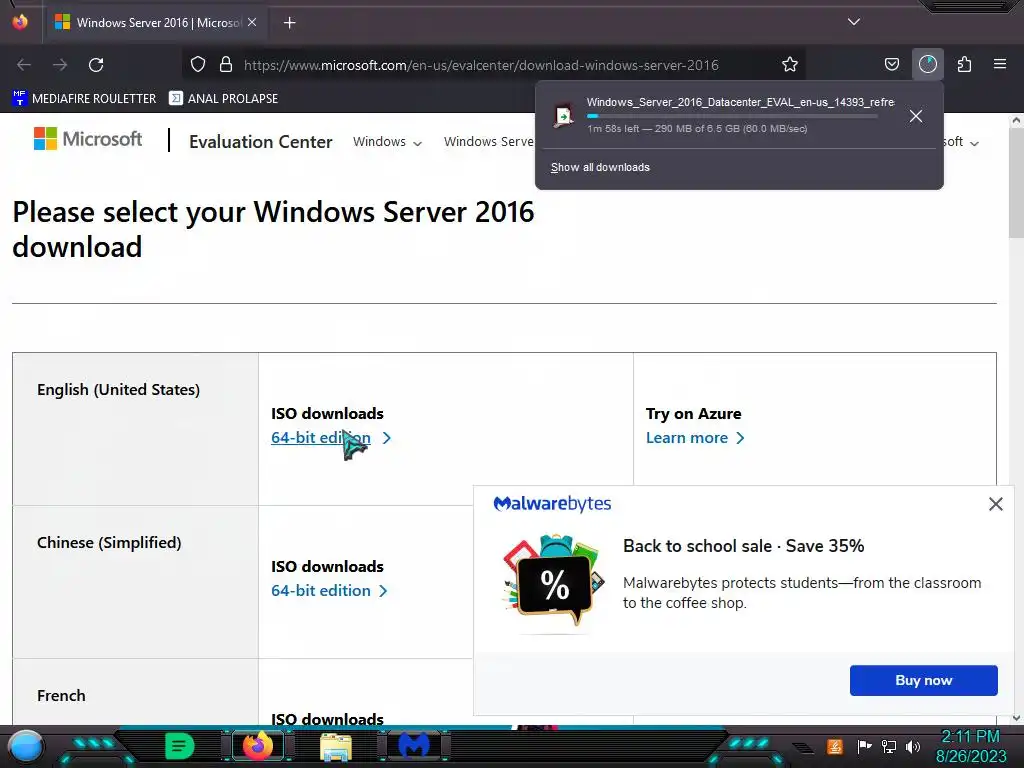Click scrollbar up arrow
Screen dimensions: 1024x768
1016,120
